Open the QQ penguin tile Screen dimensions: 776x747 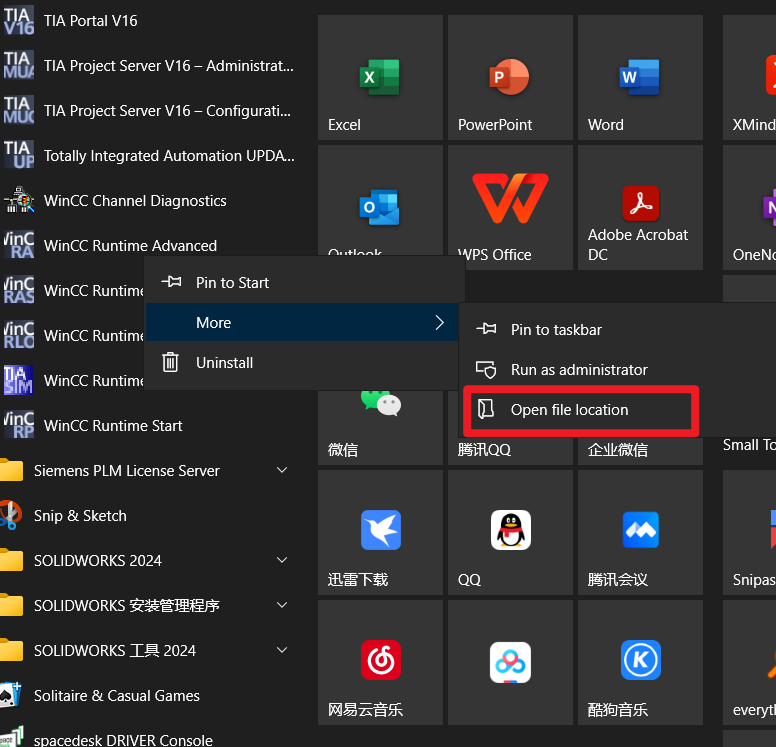click(510, 533)
